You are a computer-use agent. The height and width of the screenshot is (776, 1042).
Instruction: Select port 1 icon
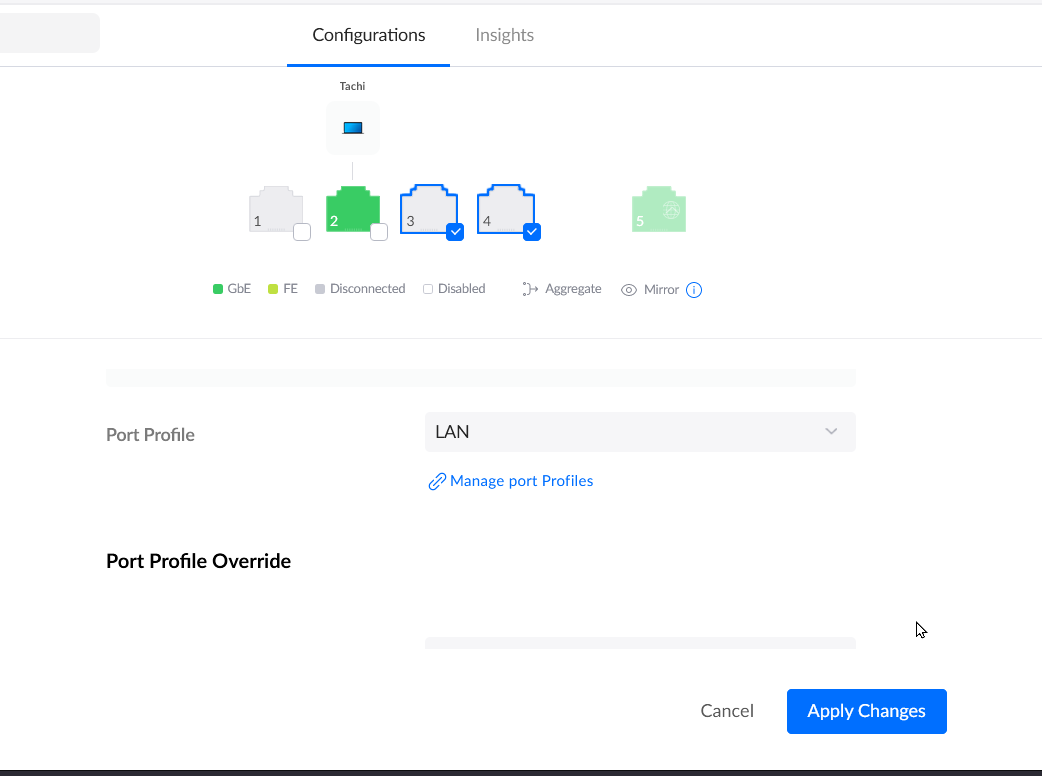pos(276,209)
